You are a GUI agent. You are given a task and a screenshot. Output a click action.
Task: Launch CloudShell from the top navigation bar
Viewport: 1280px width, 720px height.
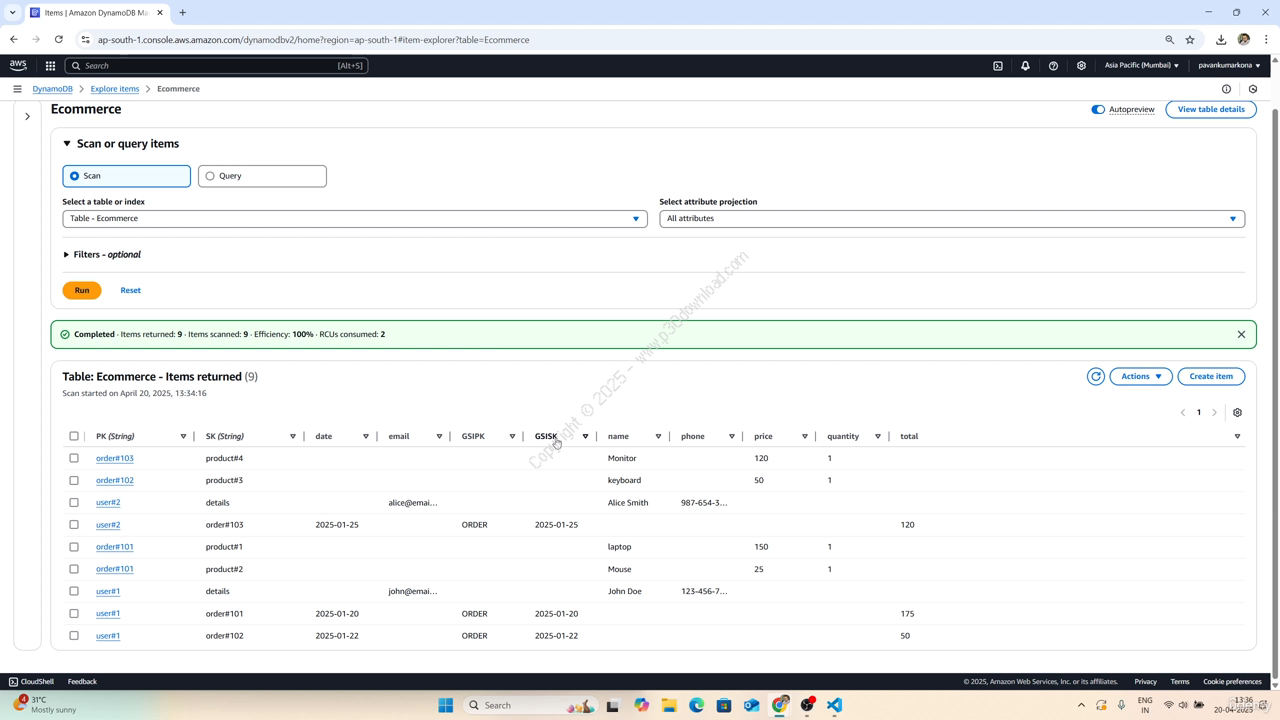tap(998, 66)
